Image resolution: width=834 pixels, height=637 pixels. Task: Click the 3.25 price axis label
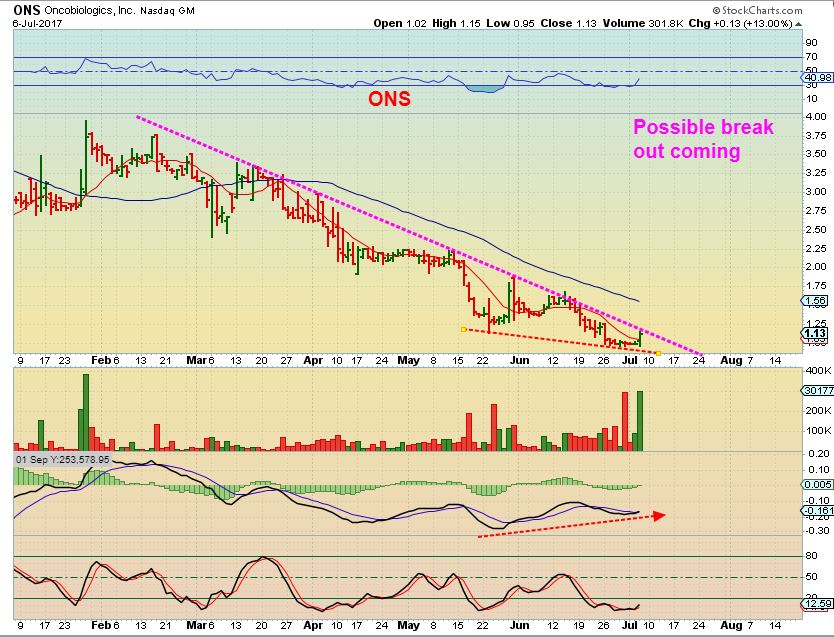tap(816, 173)
